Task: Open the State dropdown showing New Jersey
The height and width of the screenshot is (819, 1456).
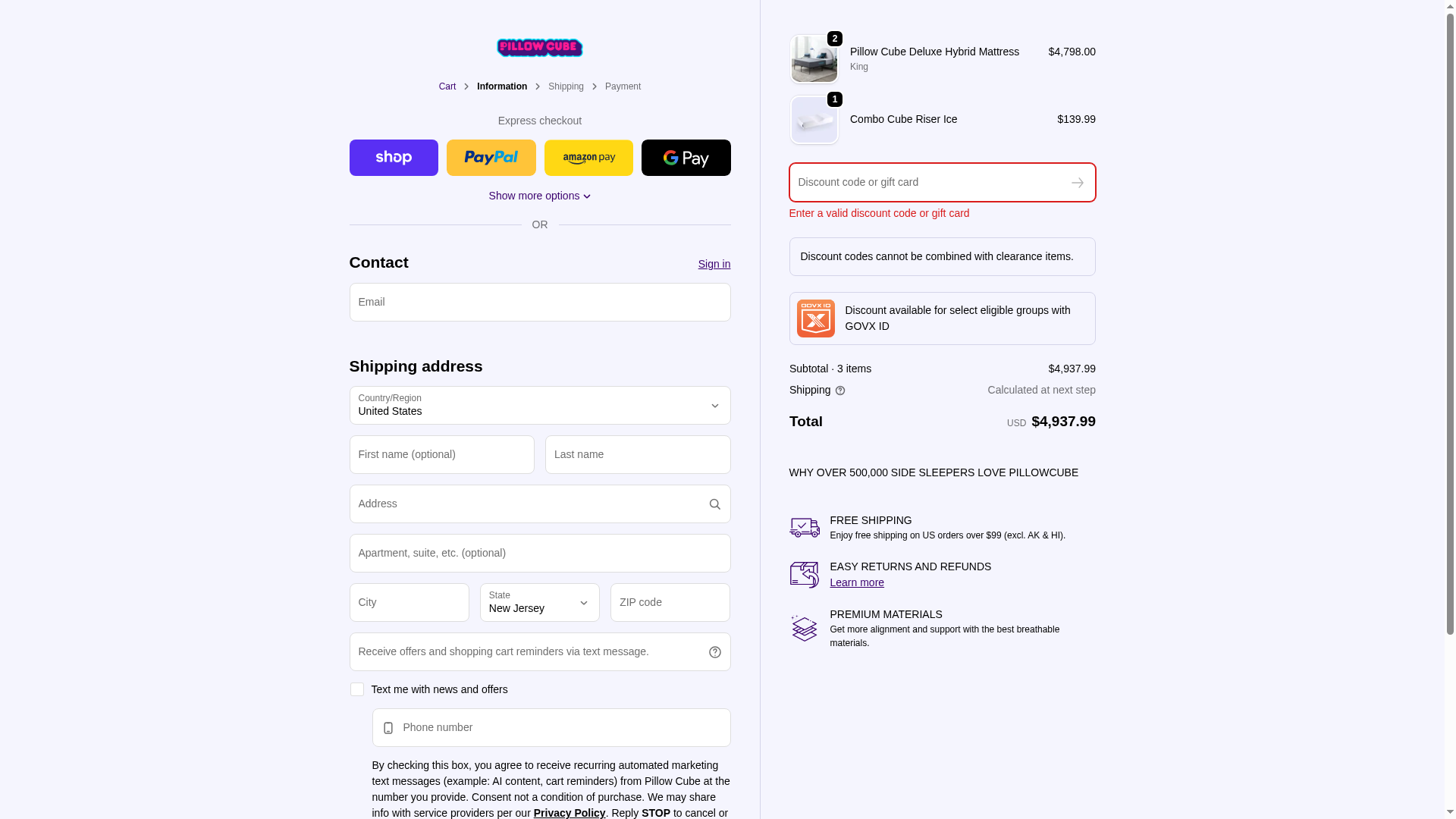Action: [x=539, y=602]
